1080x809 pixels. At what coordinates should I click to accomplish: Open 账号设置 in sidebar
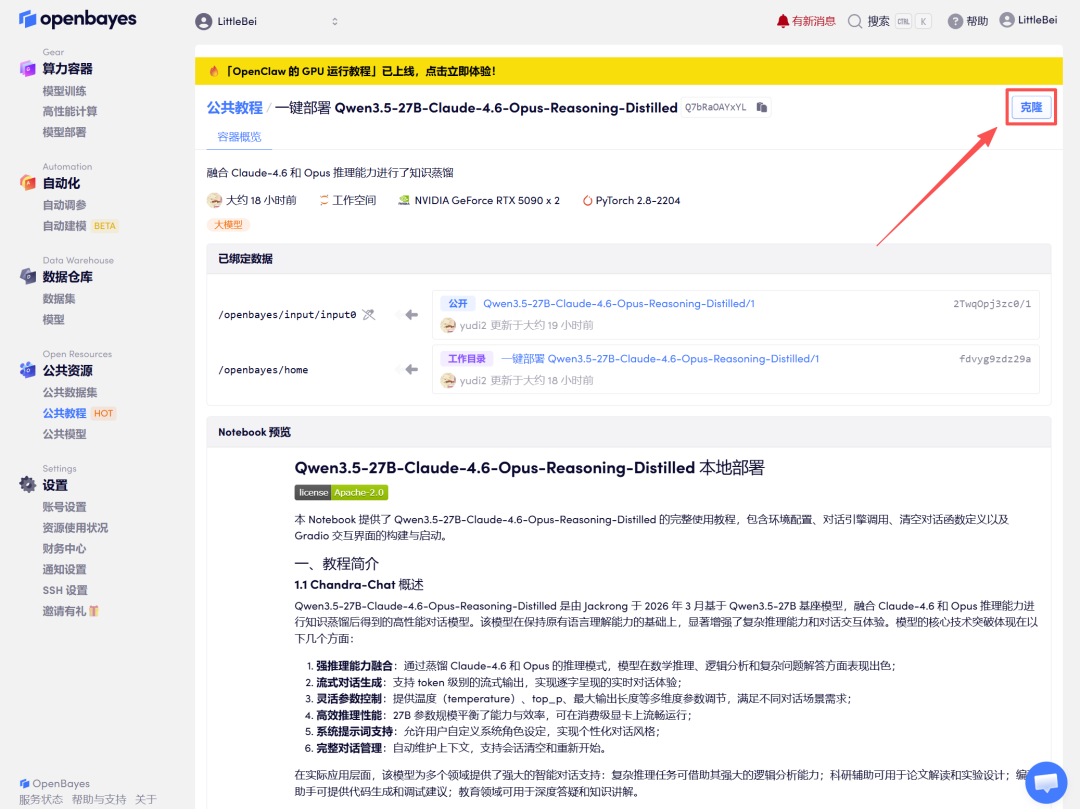click(x=64, y=507)
